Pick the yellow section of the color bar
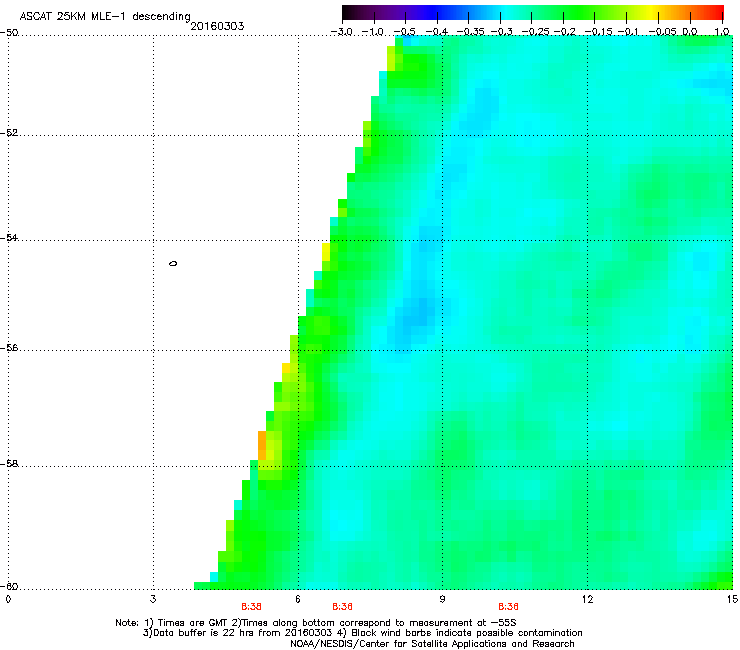Viewport: 740px width, 650px height. coord(654,12)
